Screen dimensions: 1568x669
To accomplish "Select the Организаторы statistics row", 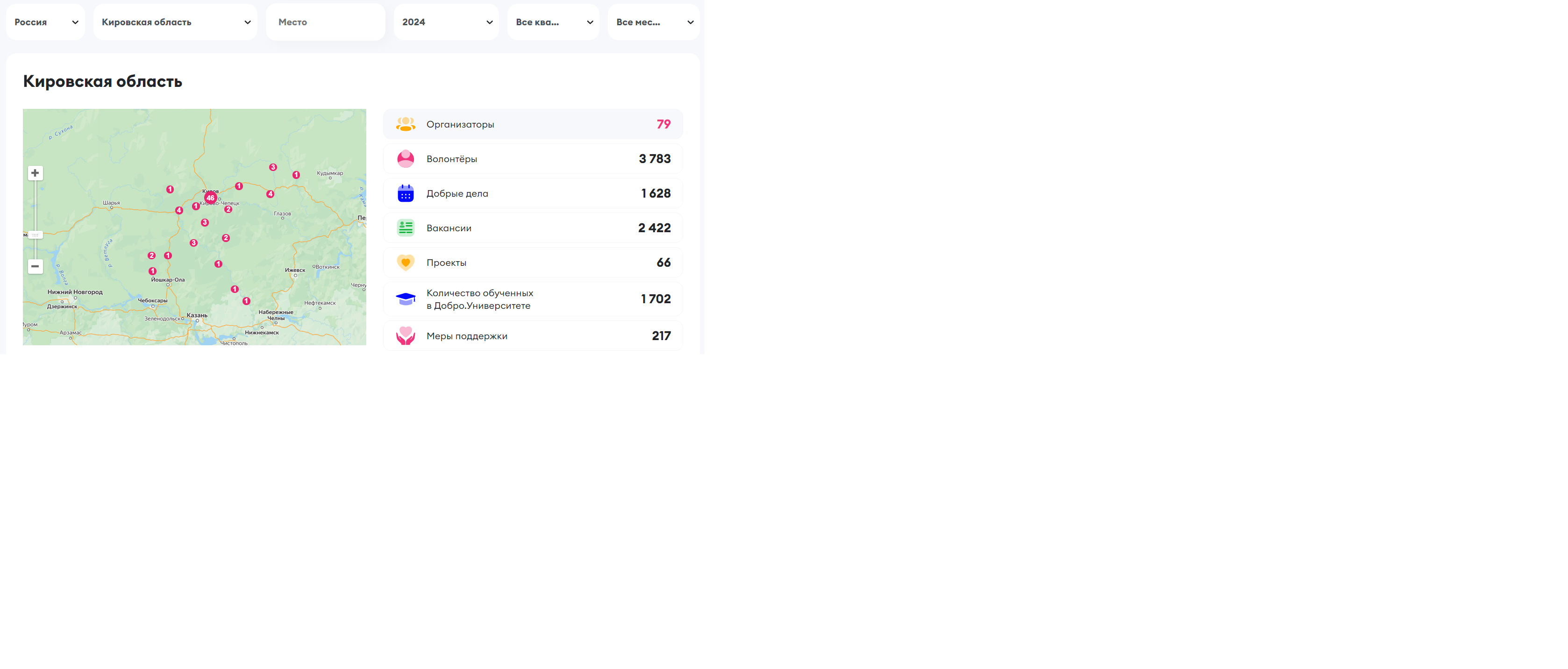I will point(533,124).
